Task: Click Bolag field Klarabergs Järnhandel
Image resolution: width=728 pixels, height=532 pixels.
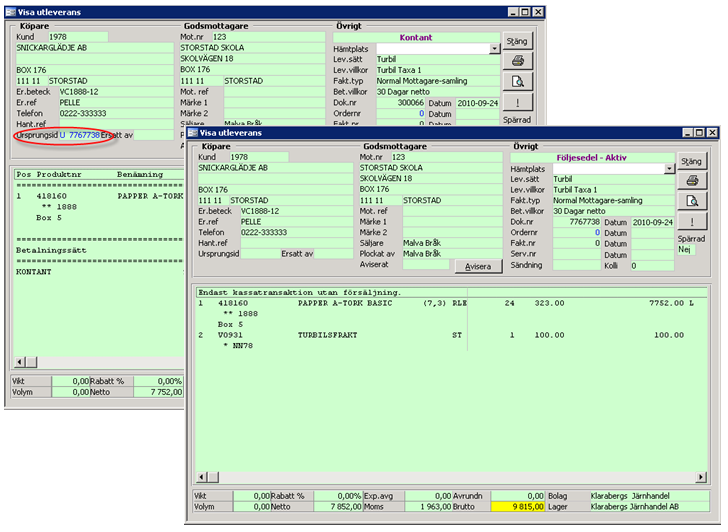Action: tap(650, 496)
